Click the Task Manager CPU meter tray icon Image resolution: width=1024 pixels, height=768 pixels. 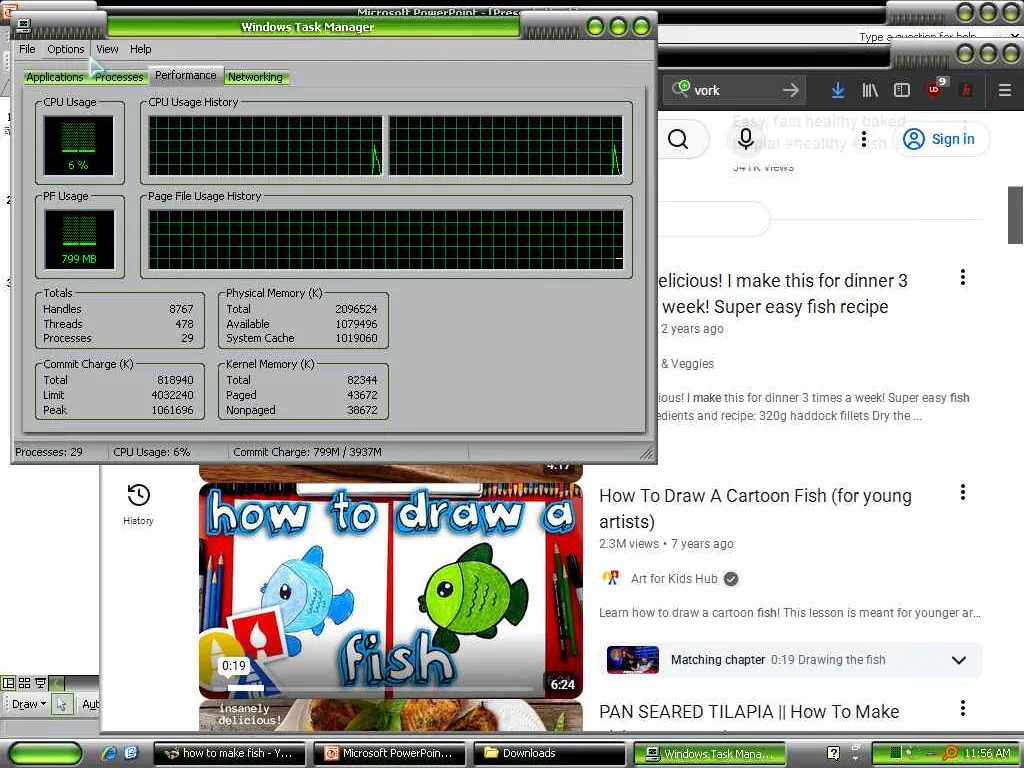[896, 753]
